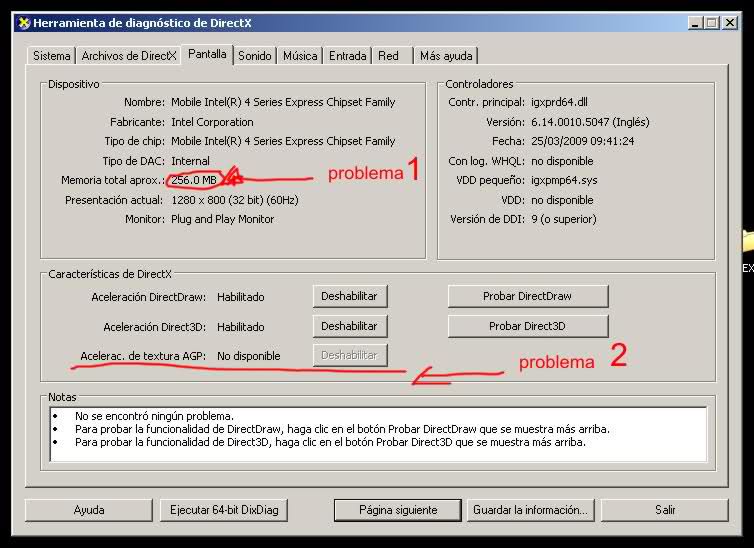Screen dimensions: 754x548
Task: Click note 'No se encontró ningún problema.'
Action: click(154, 416)
